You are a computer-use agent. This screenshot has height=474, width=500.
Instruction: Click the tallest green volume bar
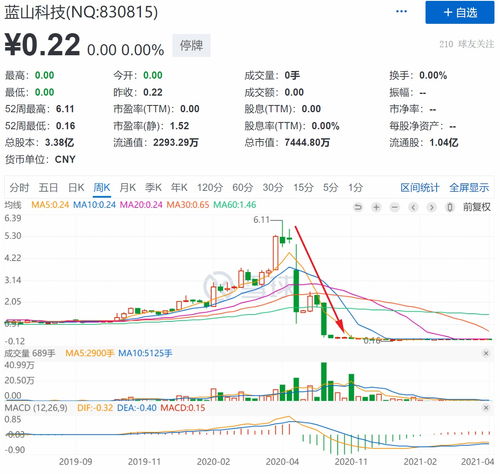click(x=324, y=382)
